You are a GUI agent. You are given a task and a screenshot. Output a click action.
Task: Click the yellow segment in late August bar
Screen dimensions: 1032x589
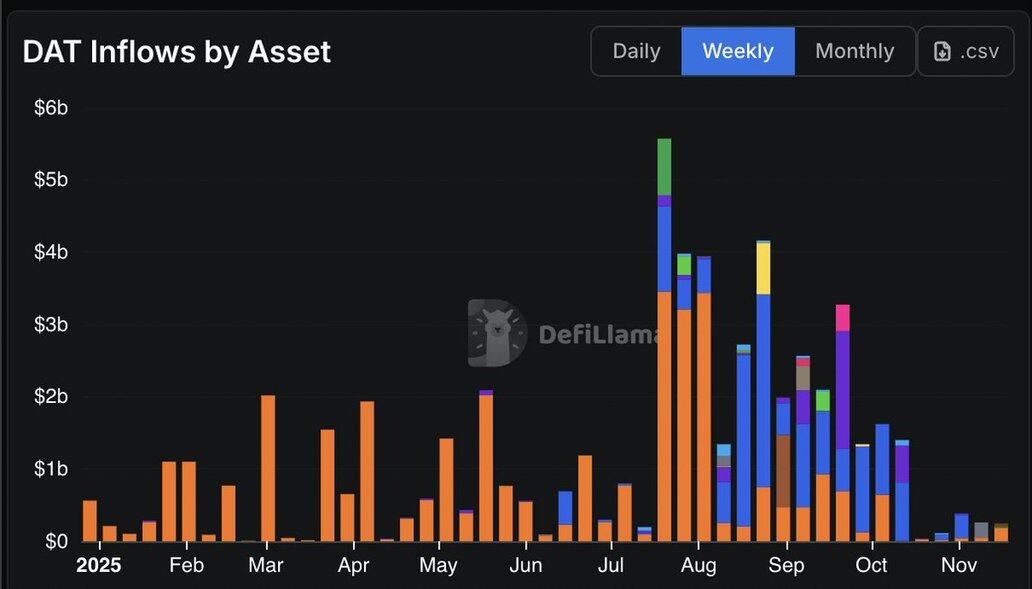(x=763, y=268)
